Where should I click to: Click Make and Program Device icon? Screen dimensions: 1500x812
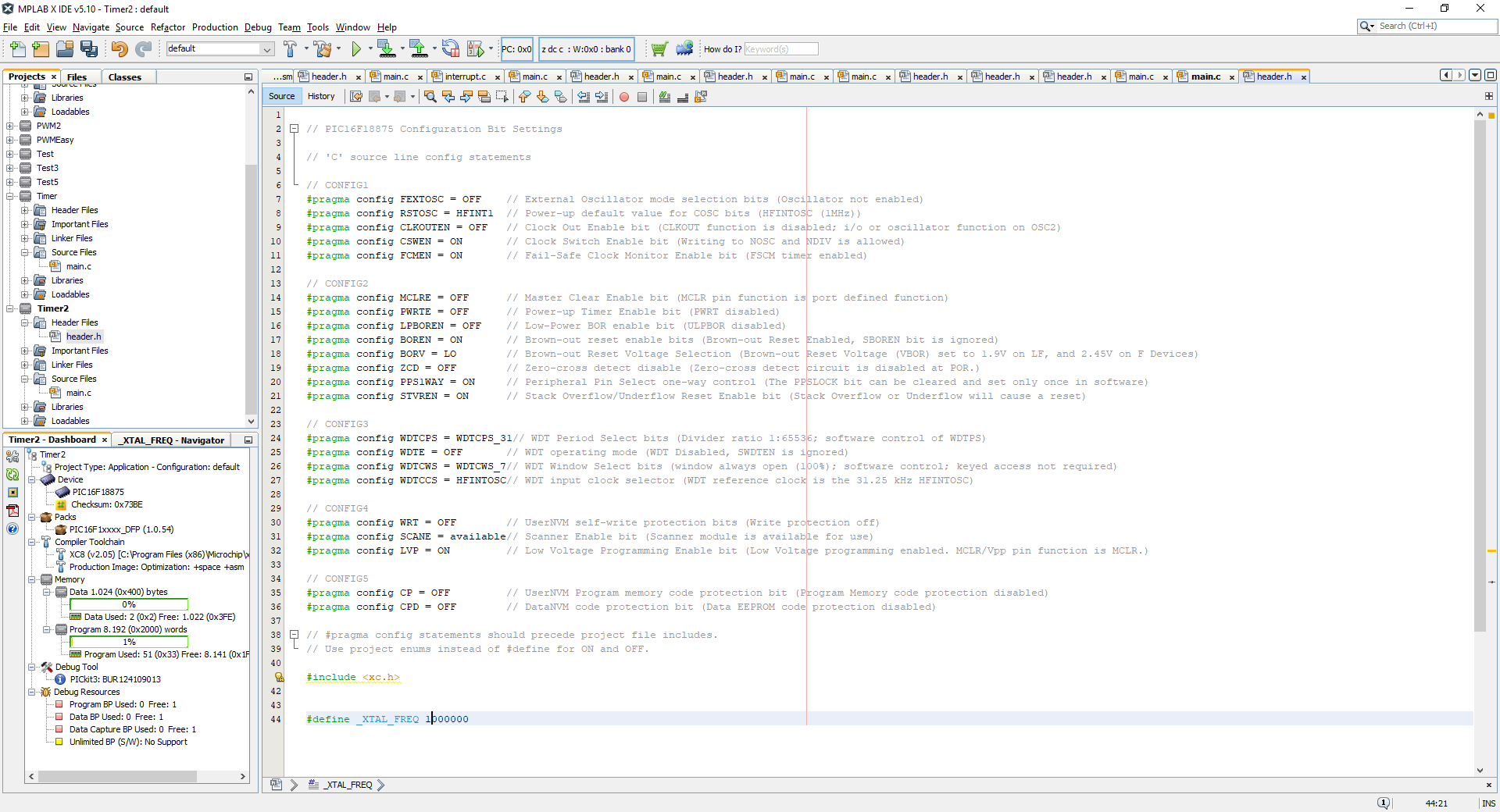[386, 49]
